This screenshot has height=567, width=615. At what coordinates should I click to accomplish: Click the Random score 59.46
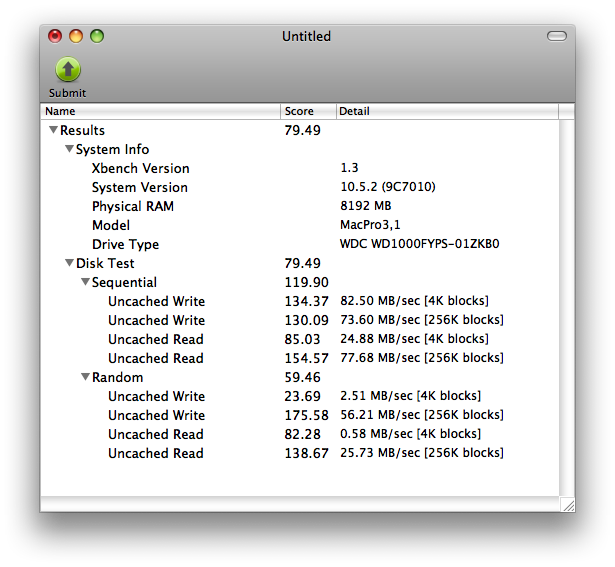click(302, 377)
